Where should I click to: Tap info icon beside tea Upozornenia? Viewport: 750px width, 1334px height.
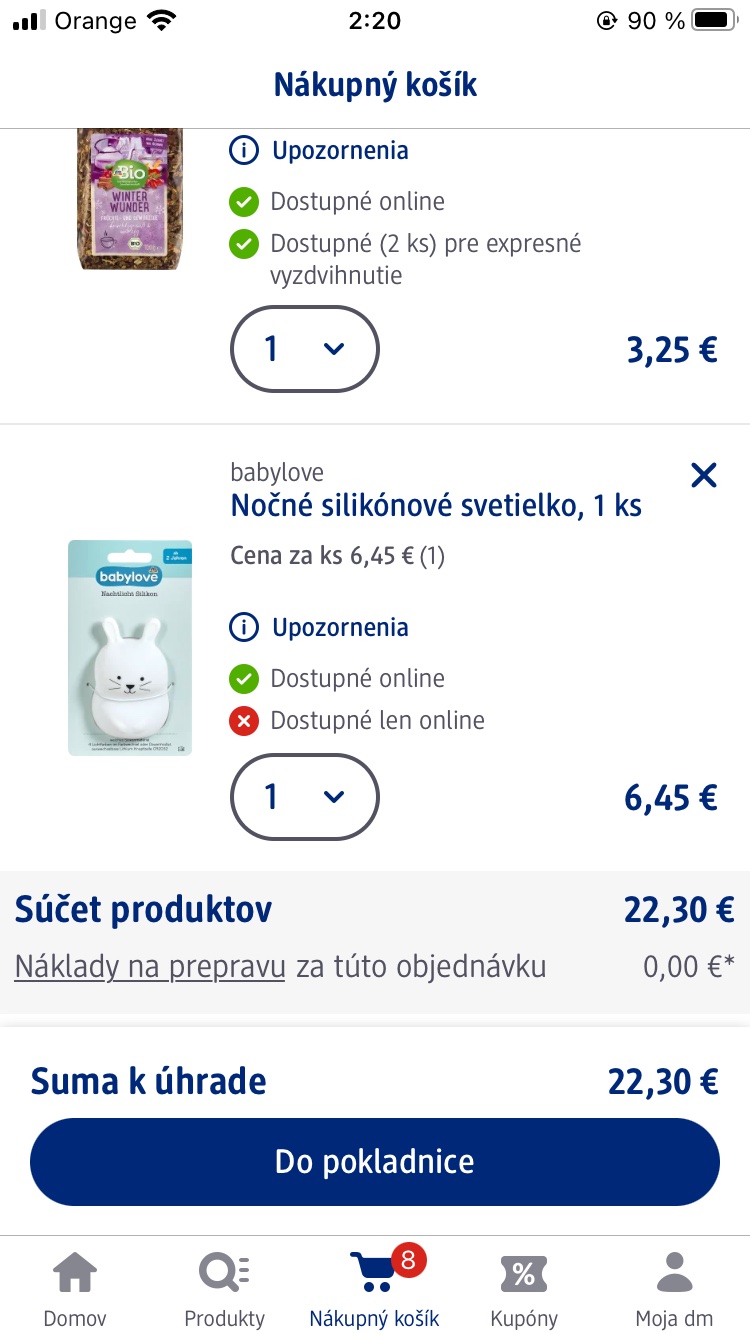[x=243, y=151]
